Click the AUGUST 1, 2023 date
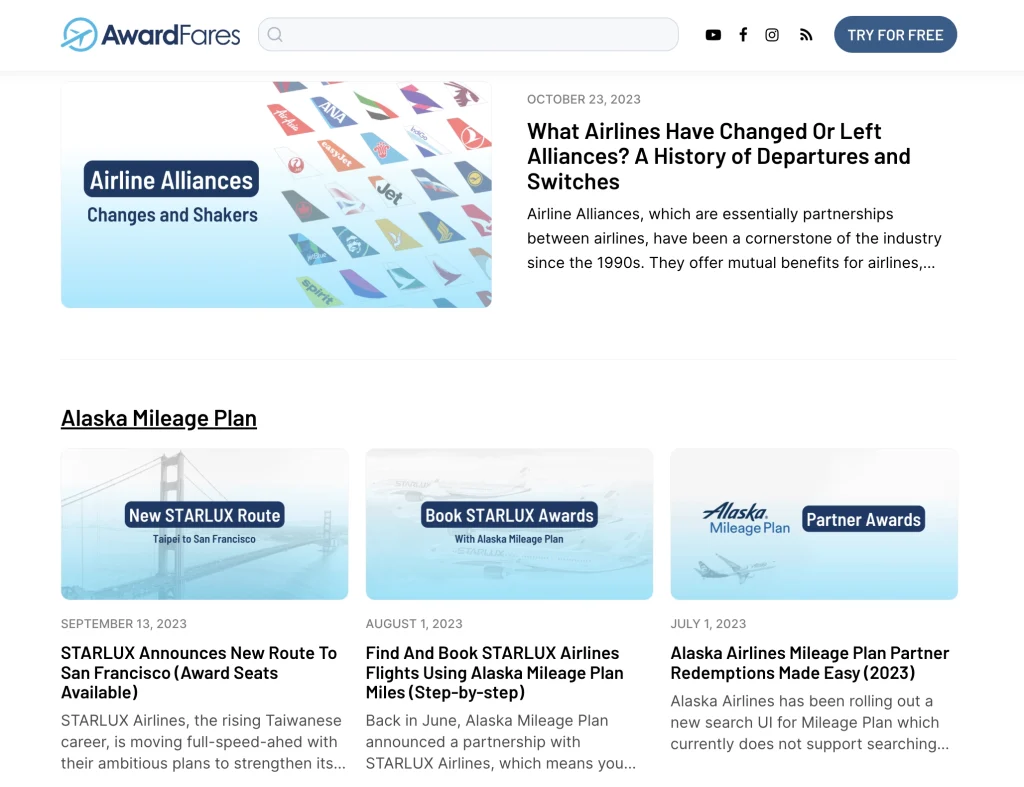Screen dimensions: 1024x787 (x=414, y=624)
